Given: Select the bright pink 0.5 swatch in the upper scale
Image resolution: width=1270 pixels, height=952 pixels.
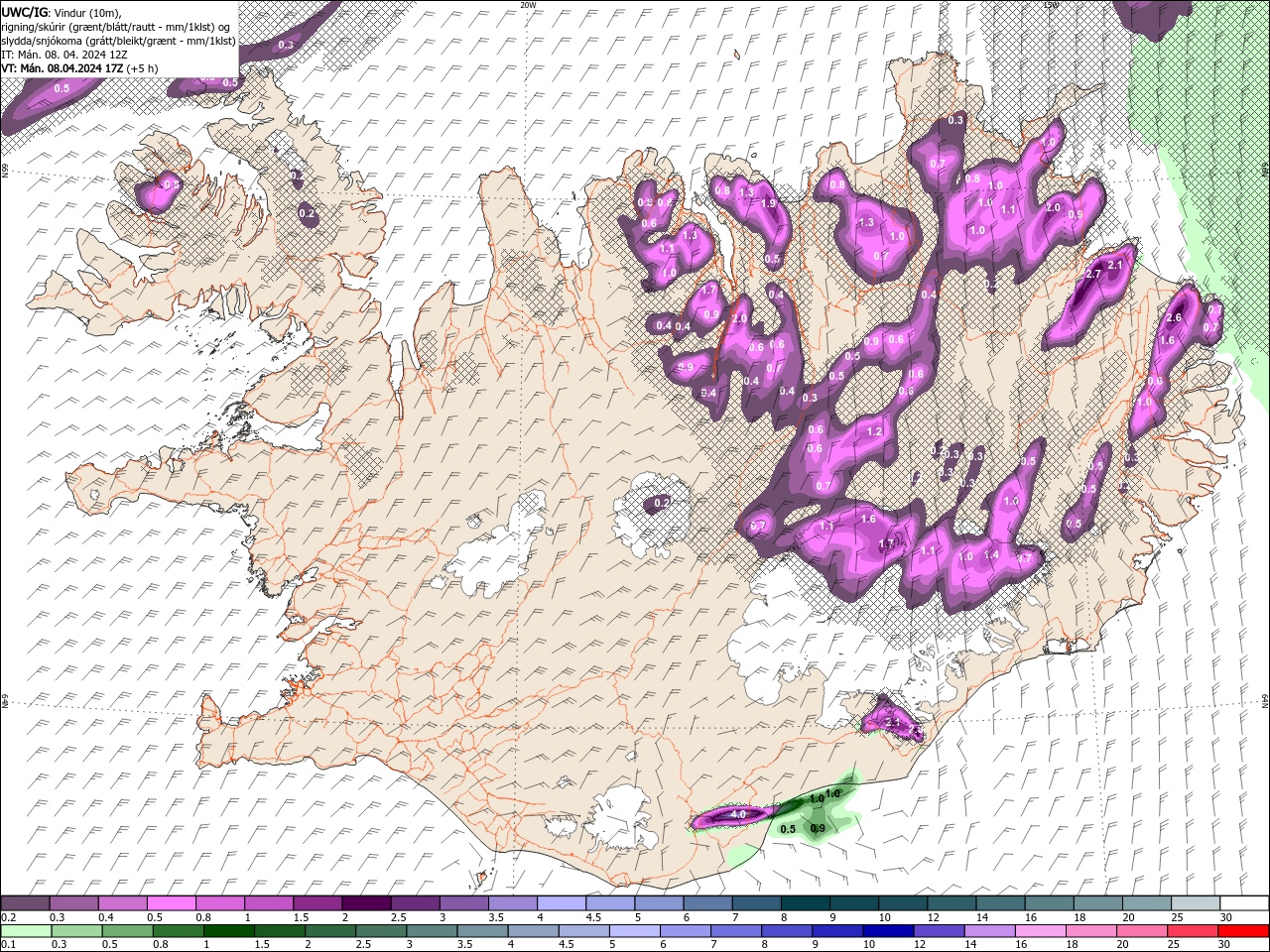Looking at the screenshot, I should pyautogui.click(x=171, y=902).
